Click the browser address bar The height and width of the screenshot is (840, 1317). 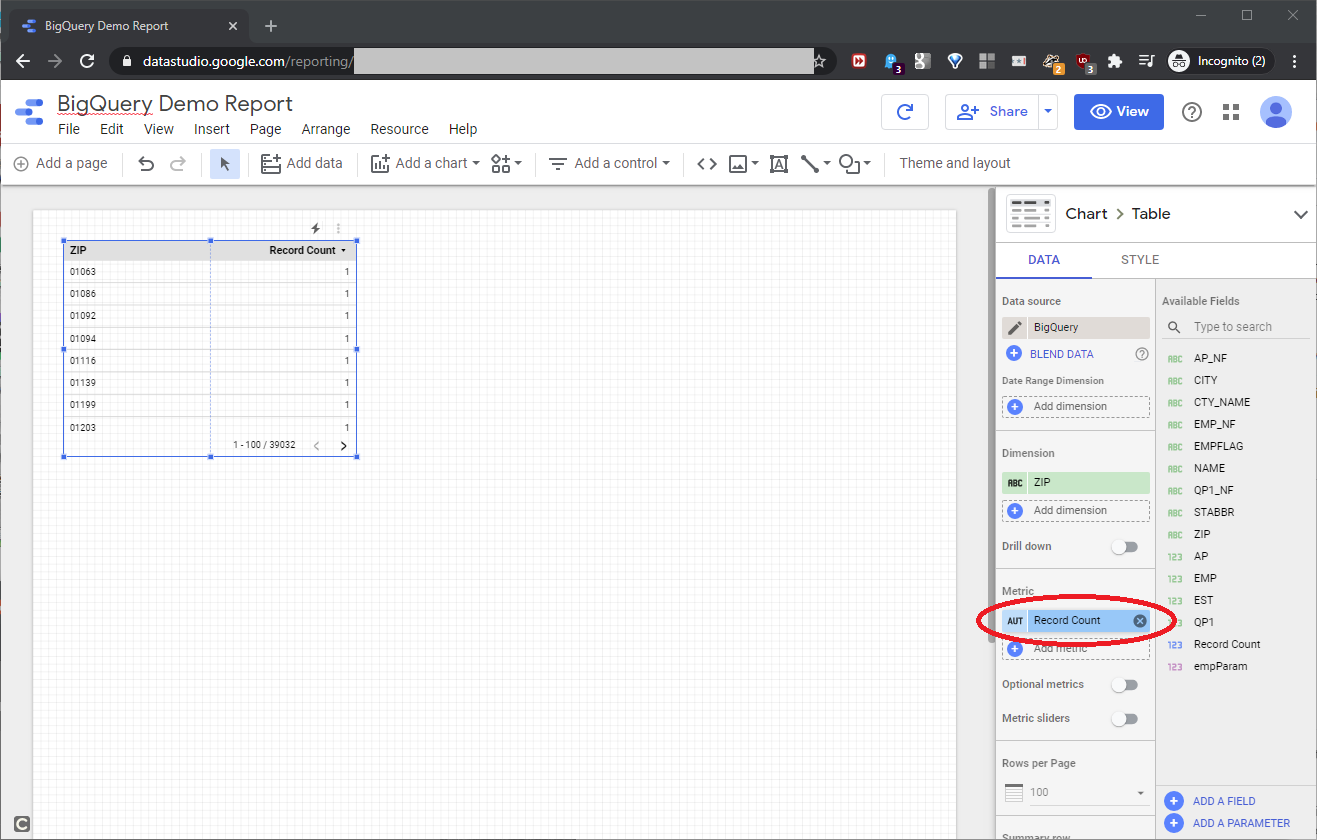[x=472, y=61]
